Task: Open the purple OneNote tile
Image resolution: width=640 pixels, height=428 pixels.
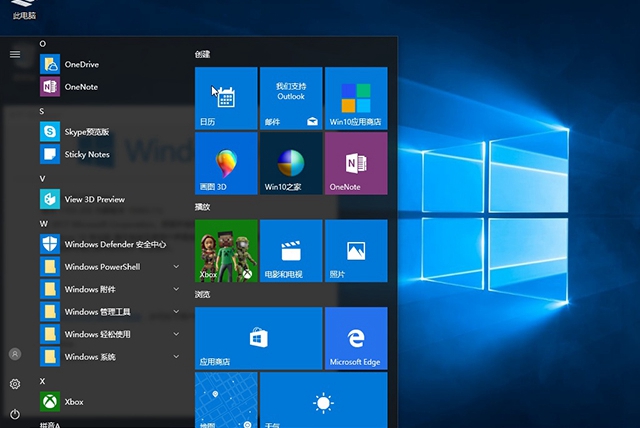Action: [x=356, y=163]
